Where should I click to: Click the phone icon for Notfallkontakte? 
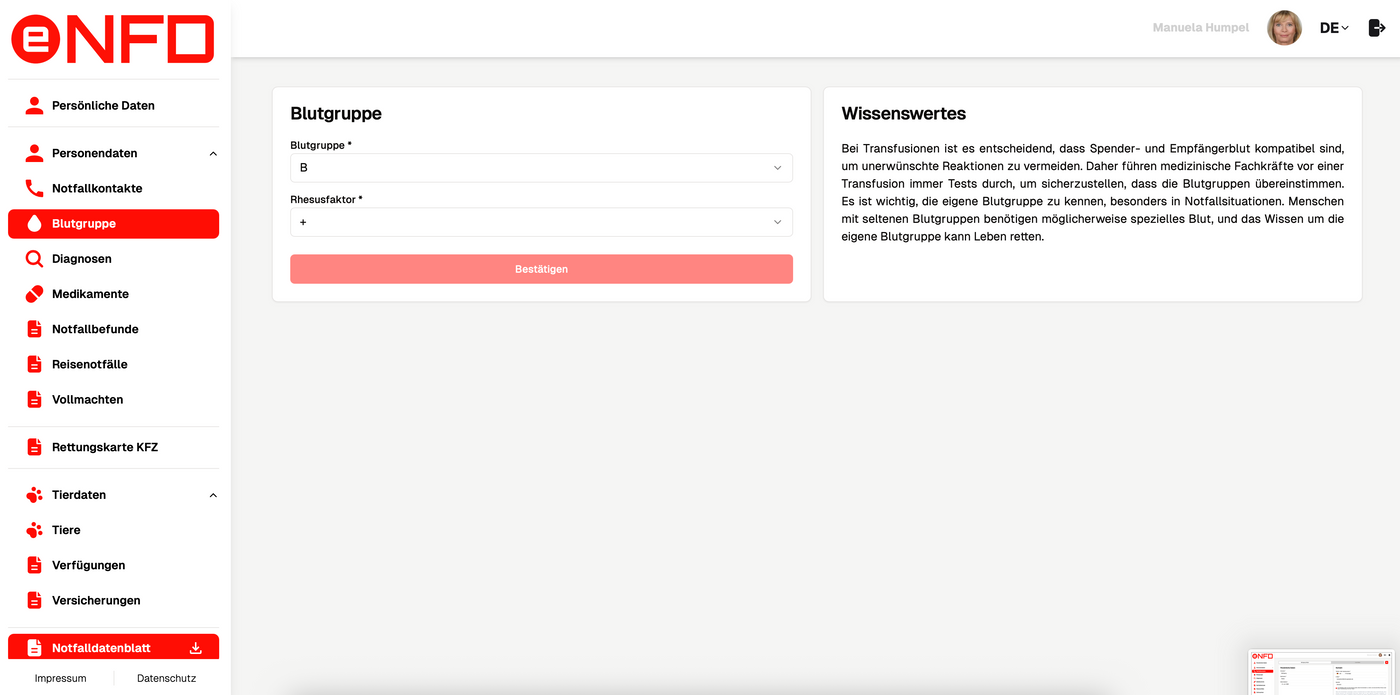[x=34, y=188]
